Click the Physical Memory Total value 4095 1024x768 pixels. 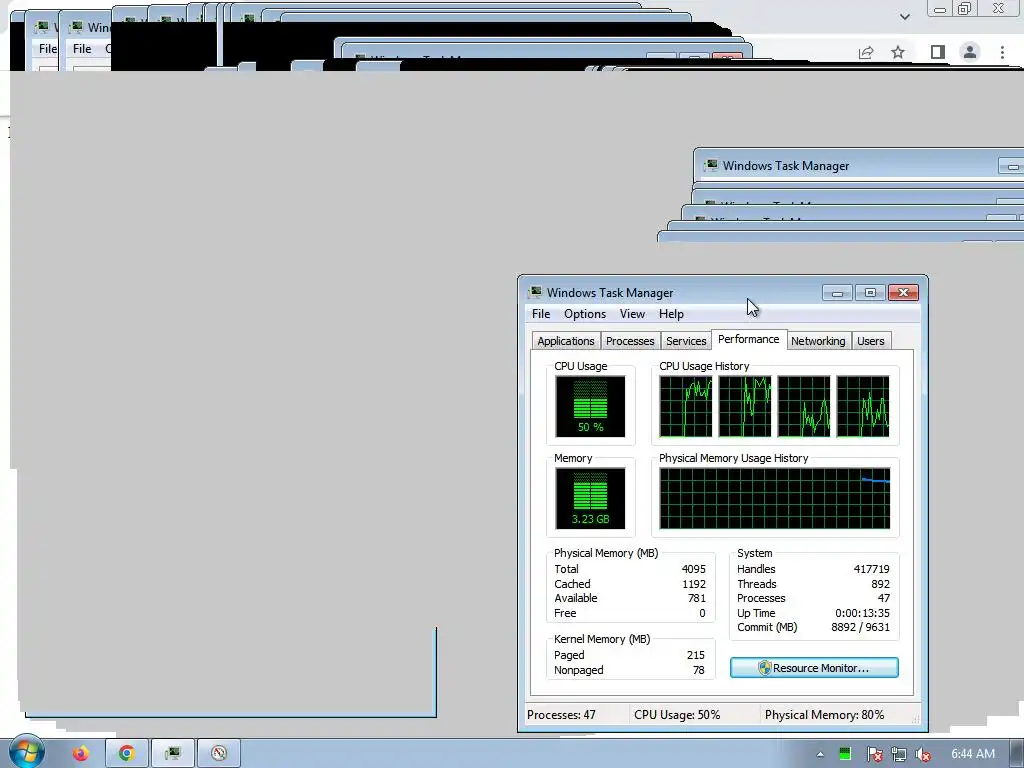coord(694,569)
